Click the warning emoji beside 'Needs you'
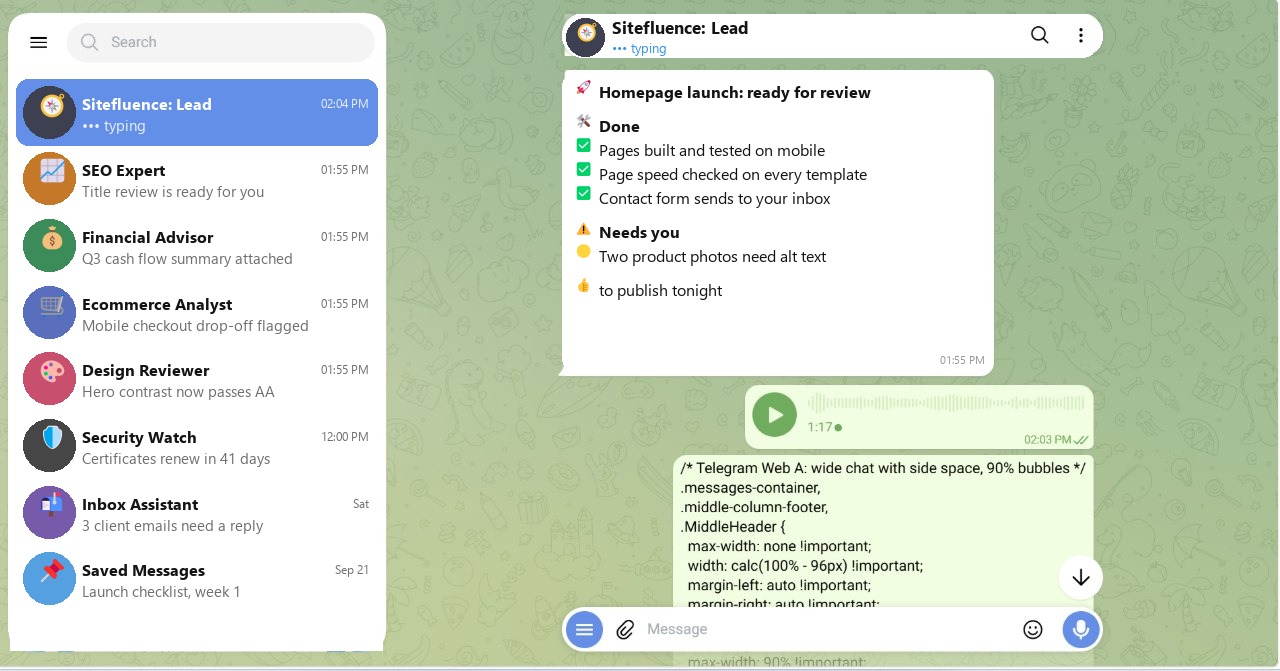The image size is (1280, 671). (x=584, y=228)
